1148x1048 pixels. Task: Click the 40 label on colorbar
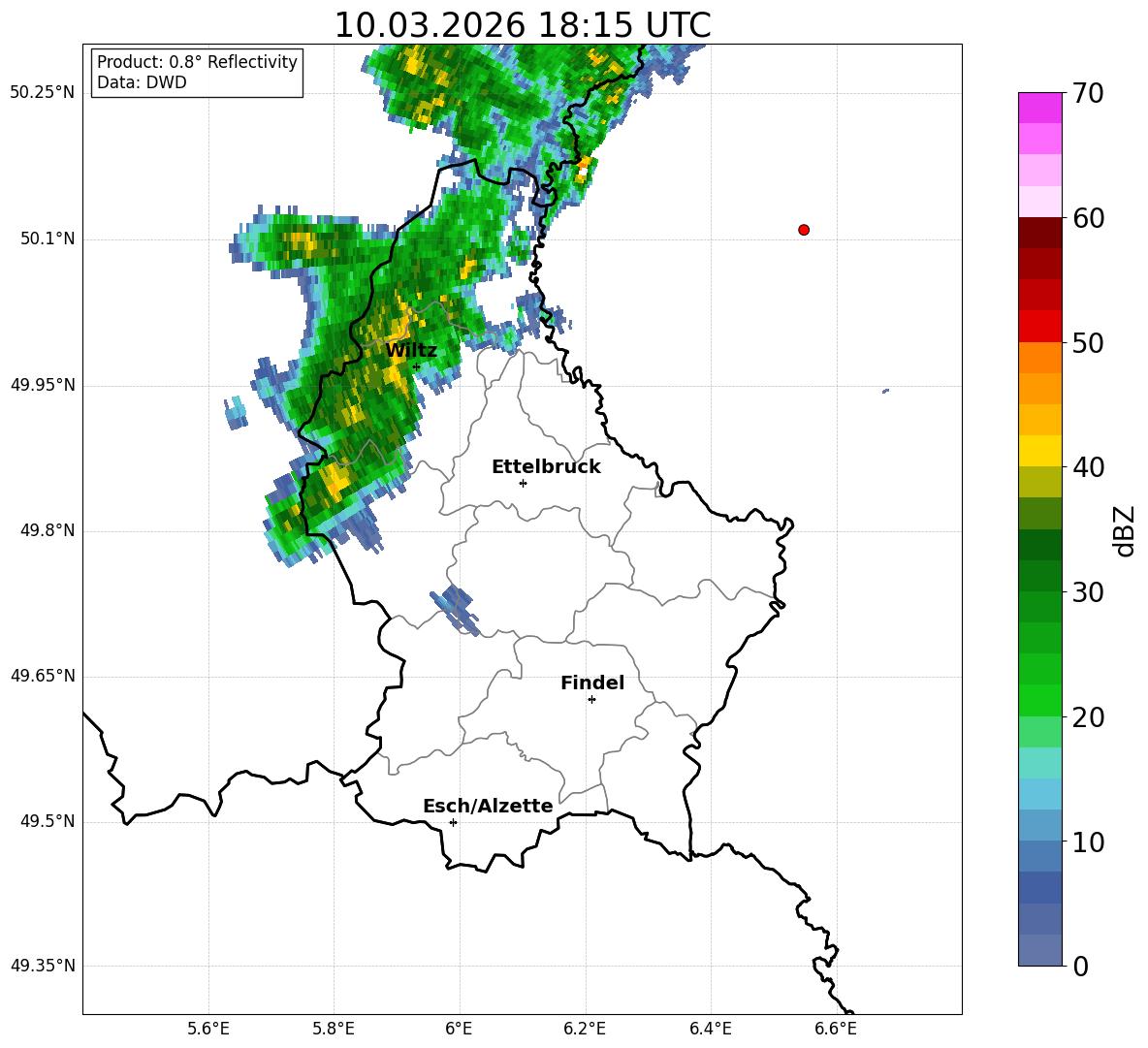coord(1088,467)
